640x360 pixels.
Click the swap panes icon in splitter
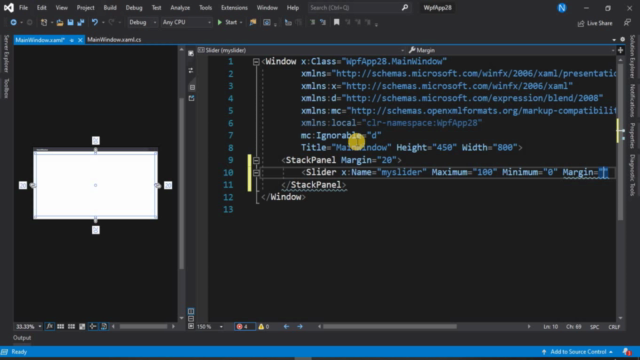[x=191, y=70]
